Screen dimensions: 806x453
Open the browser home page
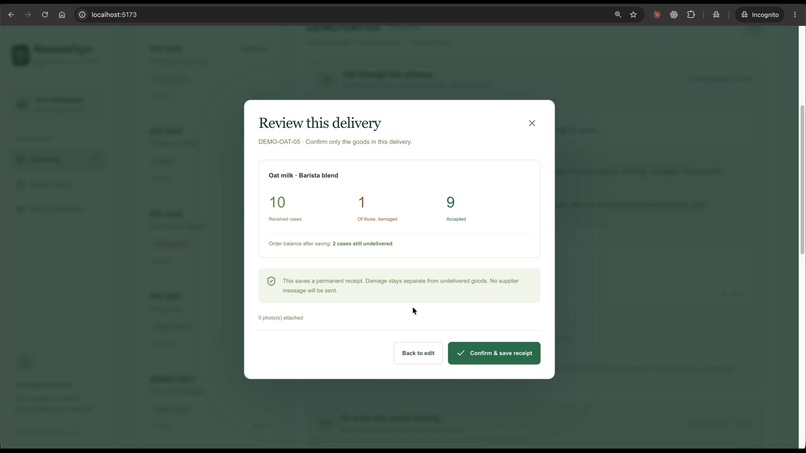tap(62, 14)
